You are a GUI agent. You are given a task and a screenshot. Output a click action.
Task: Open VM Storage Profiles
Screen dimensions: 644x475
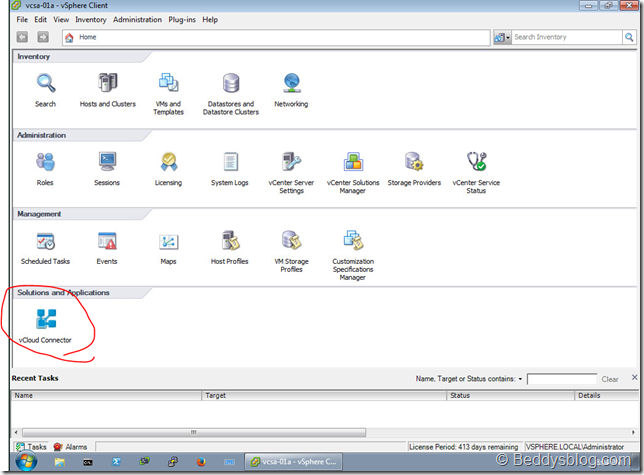coord(292,241)
